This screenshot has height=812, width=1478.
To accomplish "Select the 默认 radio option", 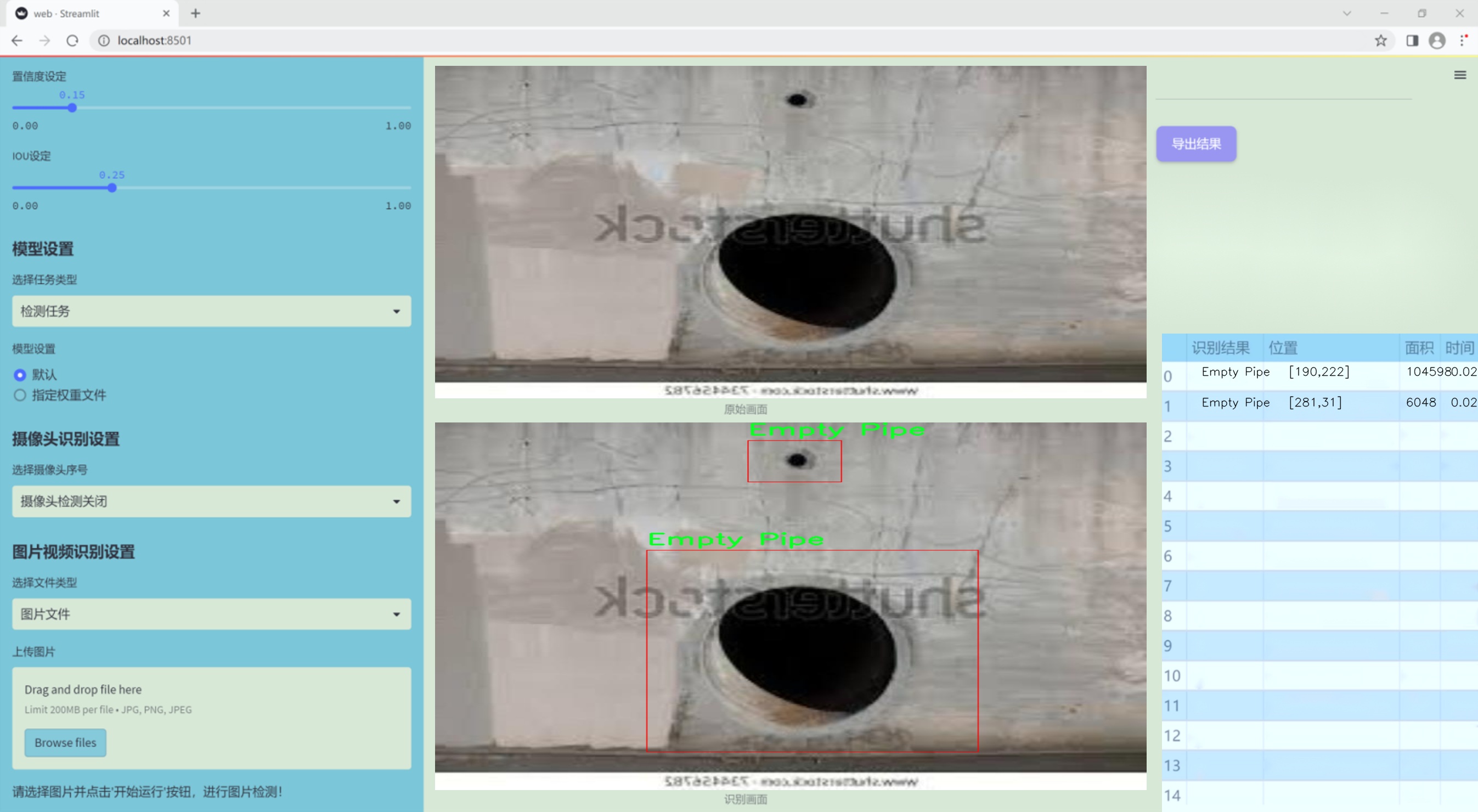I will point(20,375).
